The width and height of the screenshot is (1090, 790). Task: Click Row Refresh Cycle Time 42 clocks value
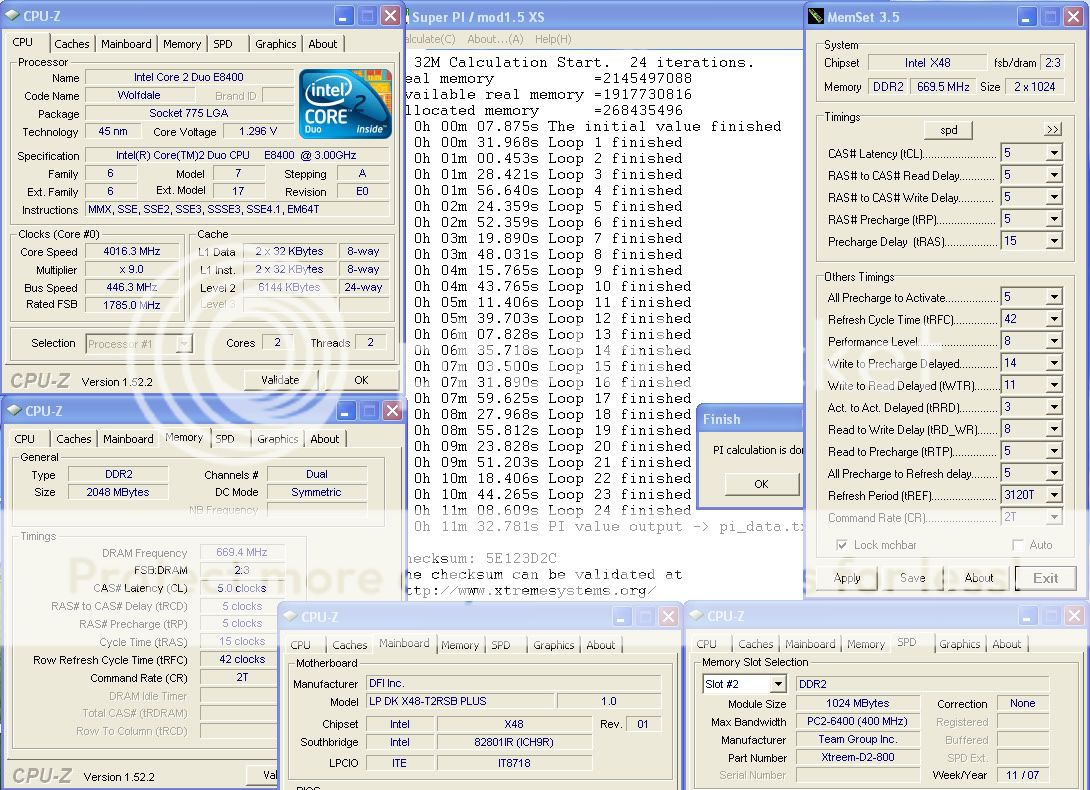tap(242, 659)
